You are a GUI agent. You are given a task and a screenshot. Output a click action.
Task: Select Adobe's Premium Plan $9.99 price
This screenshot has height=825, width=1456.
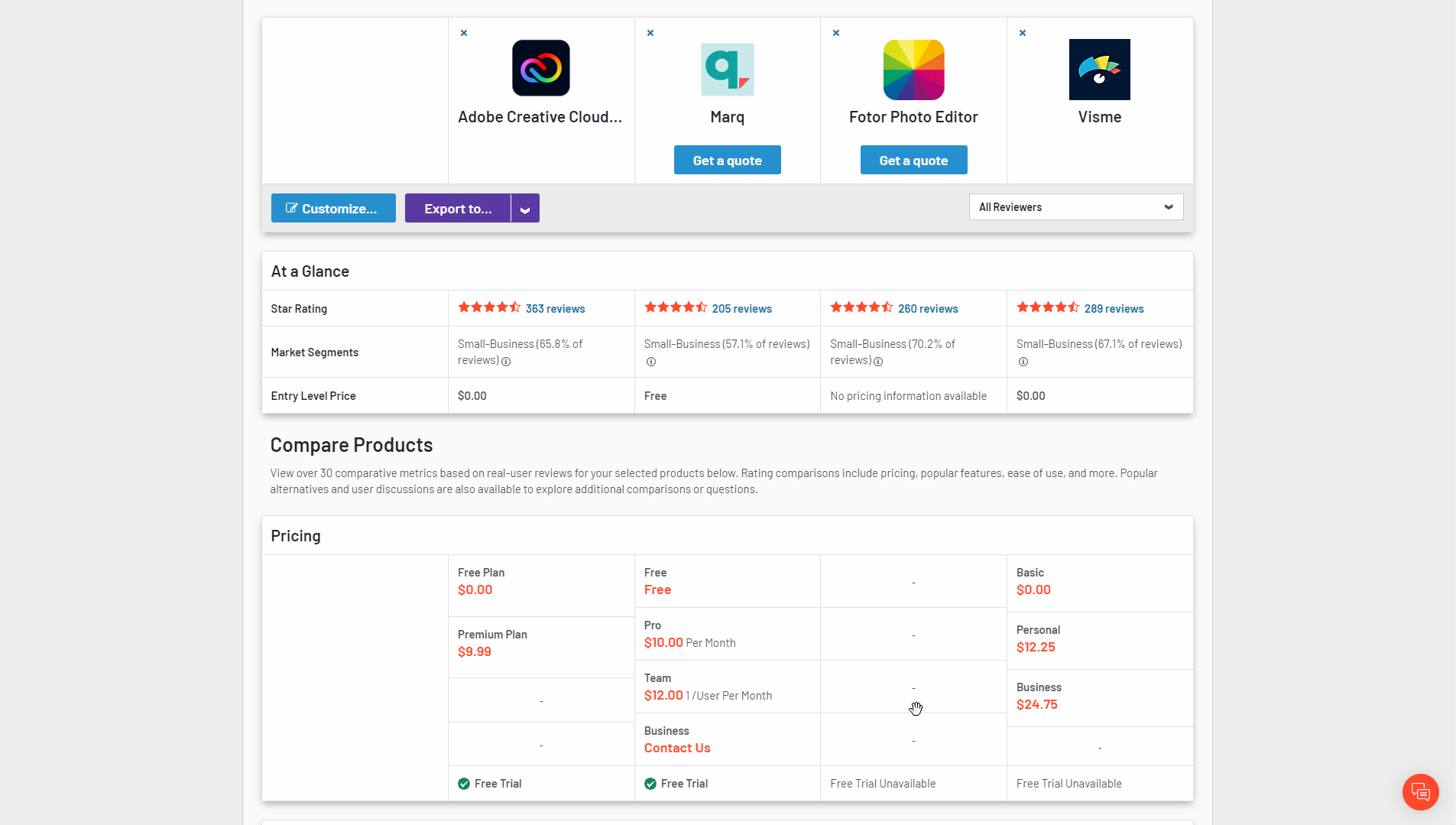(475, 651)
